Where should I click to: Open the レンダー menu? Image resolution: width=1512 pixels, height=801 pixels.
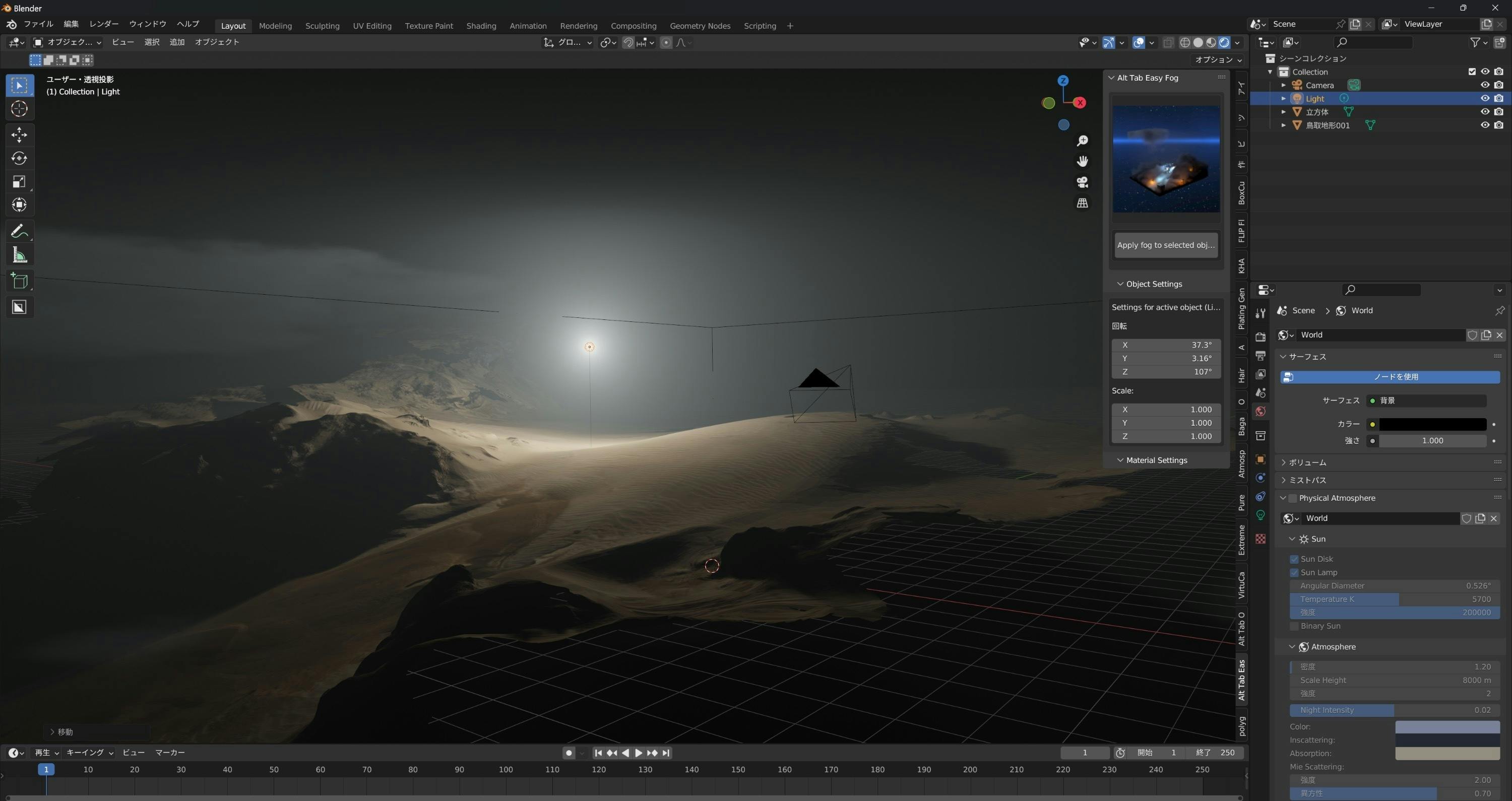click(103, 24)
